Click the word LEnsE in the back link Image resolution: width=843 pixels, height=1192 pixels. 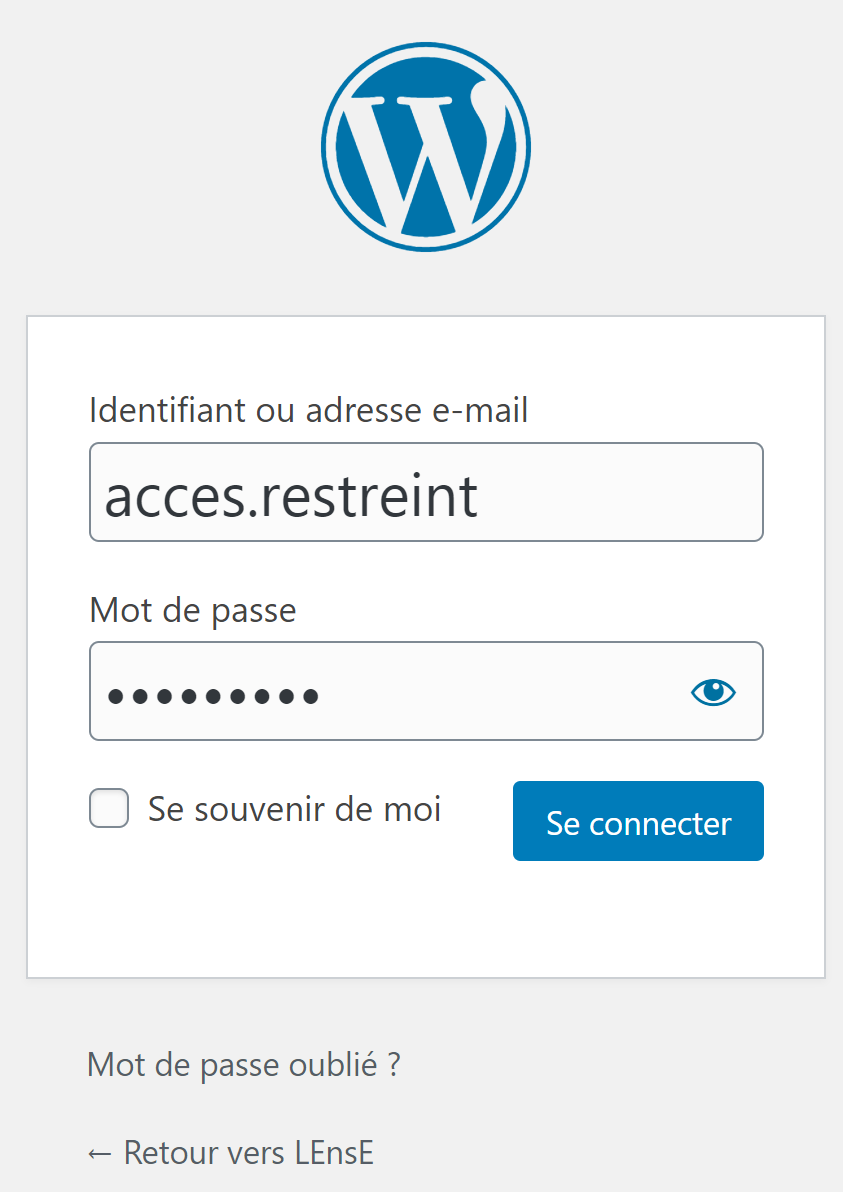[x=334, y=1153]
